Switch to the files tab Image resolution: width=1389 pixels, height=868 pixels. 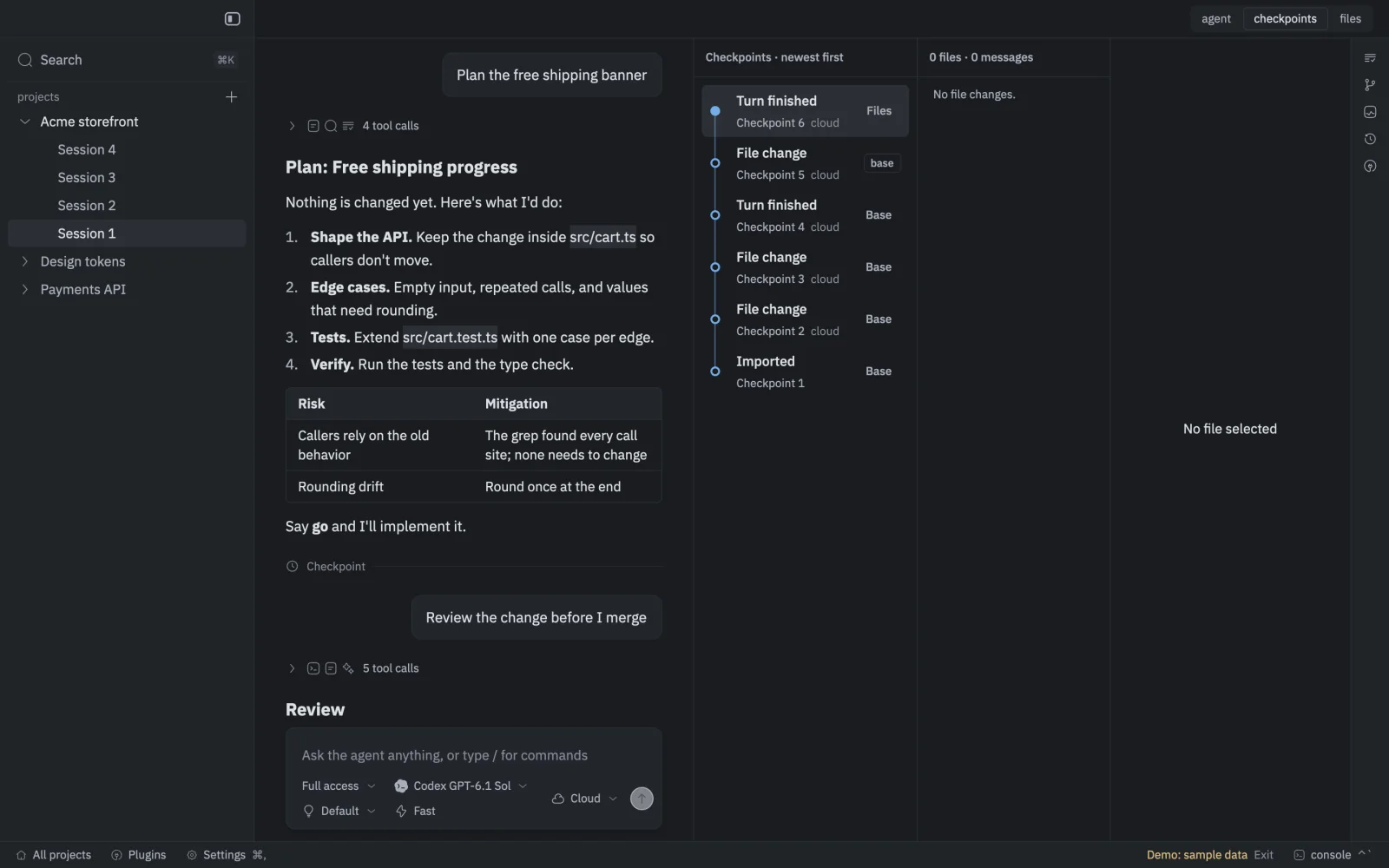pyautogui.click(x=1351, y=18)
